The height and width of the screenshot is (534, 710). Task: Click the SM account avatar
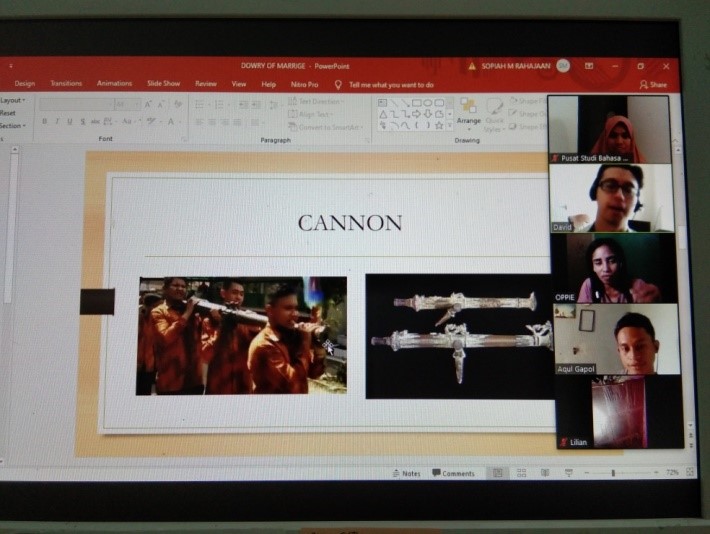tap(563, 66)
